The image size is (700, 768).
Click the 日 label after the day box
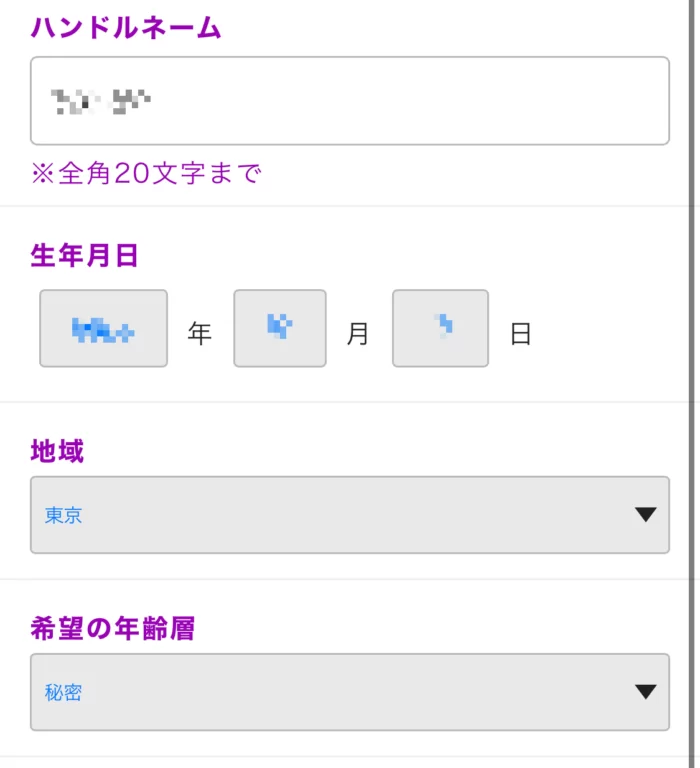[520, 334]
